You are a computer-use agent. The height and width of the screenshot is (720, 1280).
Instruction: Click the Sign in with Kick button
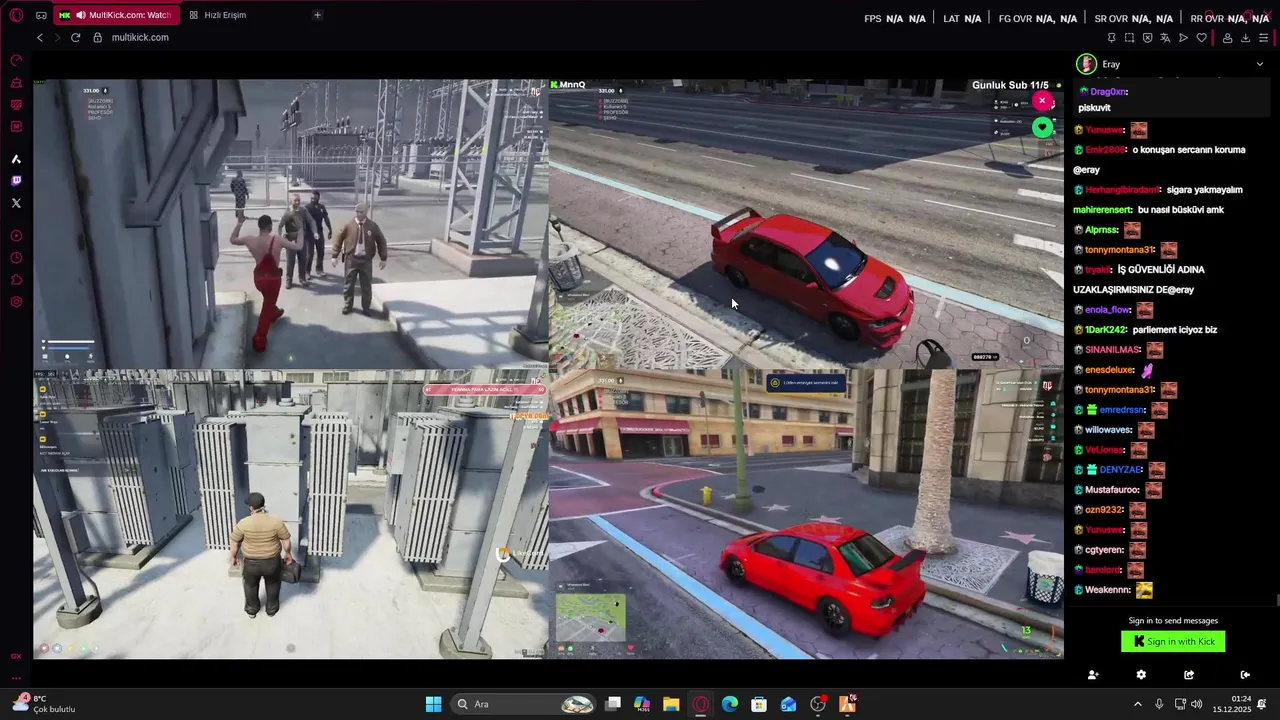click(1173, 642)
